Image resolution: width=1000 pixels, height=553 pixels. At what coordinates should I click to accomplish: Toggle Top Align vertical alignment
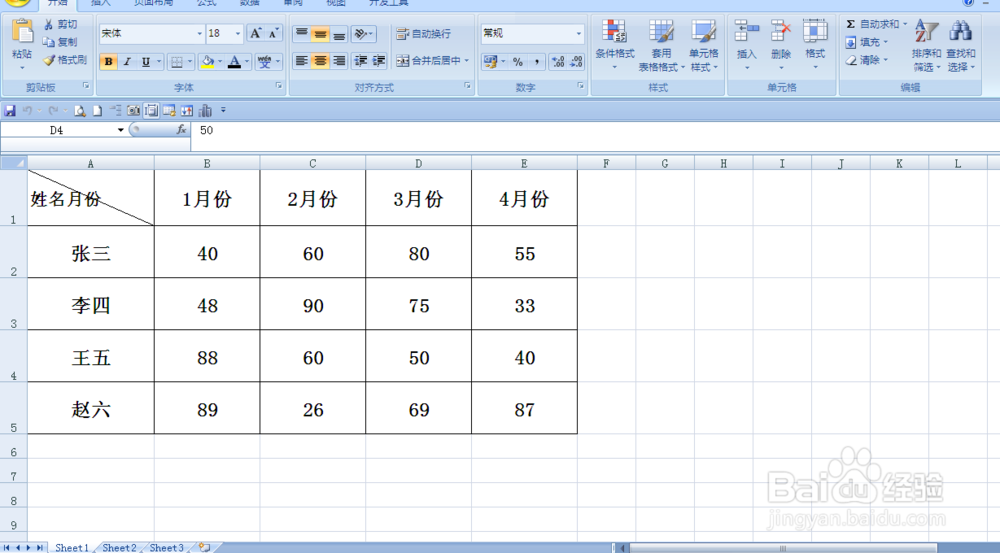pyautogui.click(x=302, y=33)
